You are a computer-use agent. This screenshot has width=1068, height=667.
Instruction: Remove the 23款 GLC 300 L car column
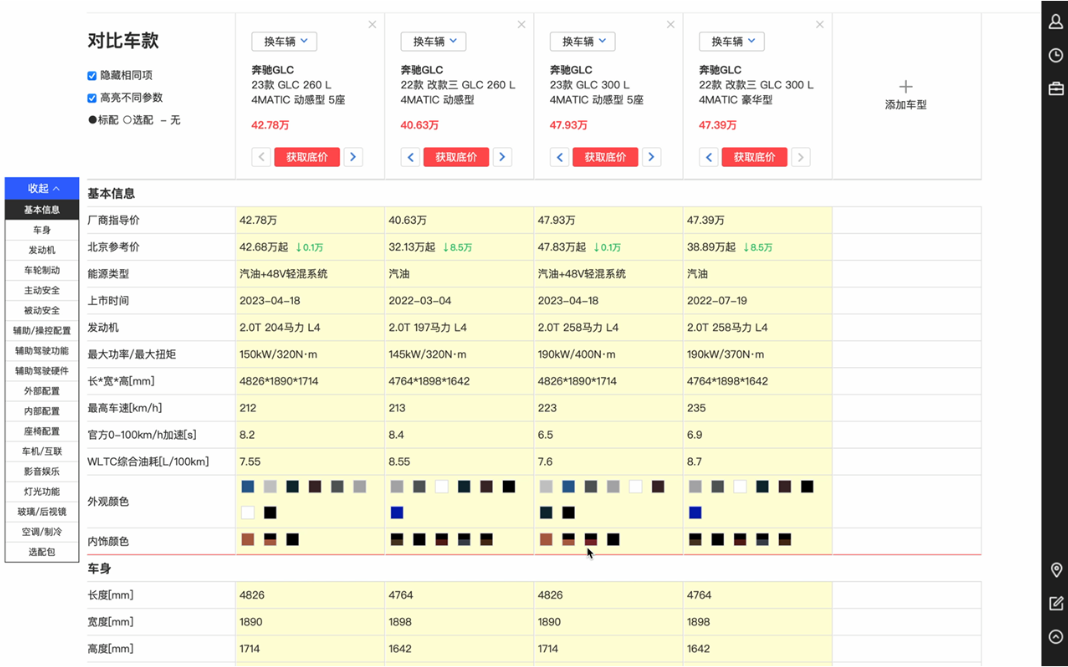(670, 25)
